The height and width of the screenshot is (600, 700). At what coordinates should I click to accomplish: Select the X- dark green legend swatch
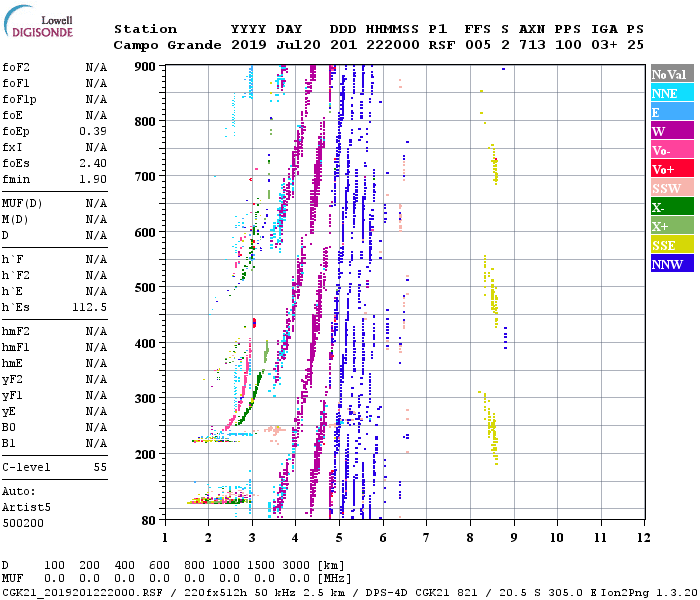click(672, 207)
